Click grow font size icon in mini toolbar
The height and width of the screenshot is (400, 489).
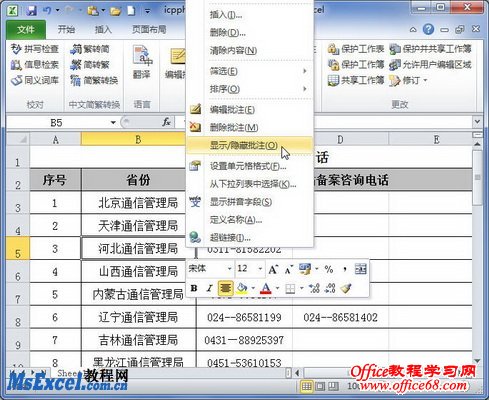coord(273,269)
